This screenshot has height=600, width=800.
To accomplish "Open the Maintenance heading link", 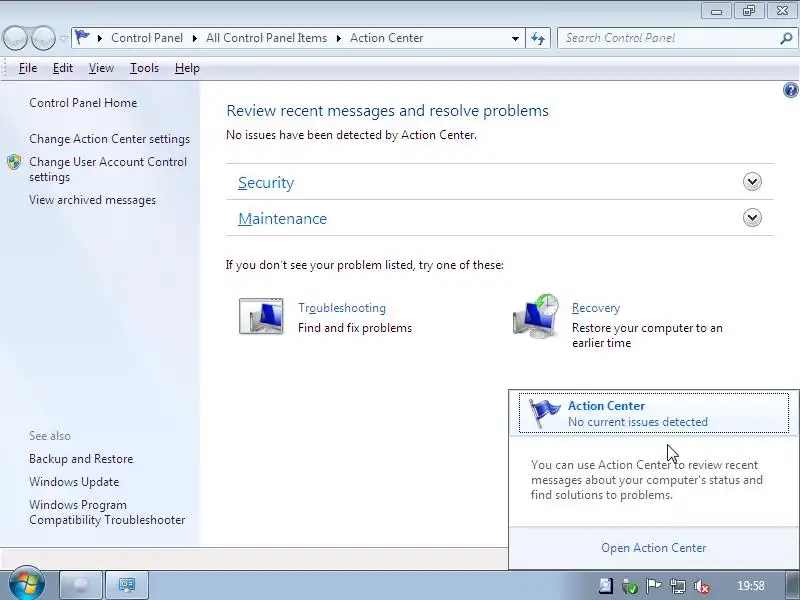I will tap(282, 218).
